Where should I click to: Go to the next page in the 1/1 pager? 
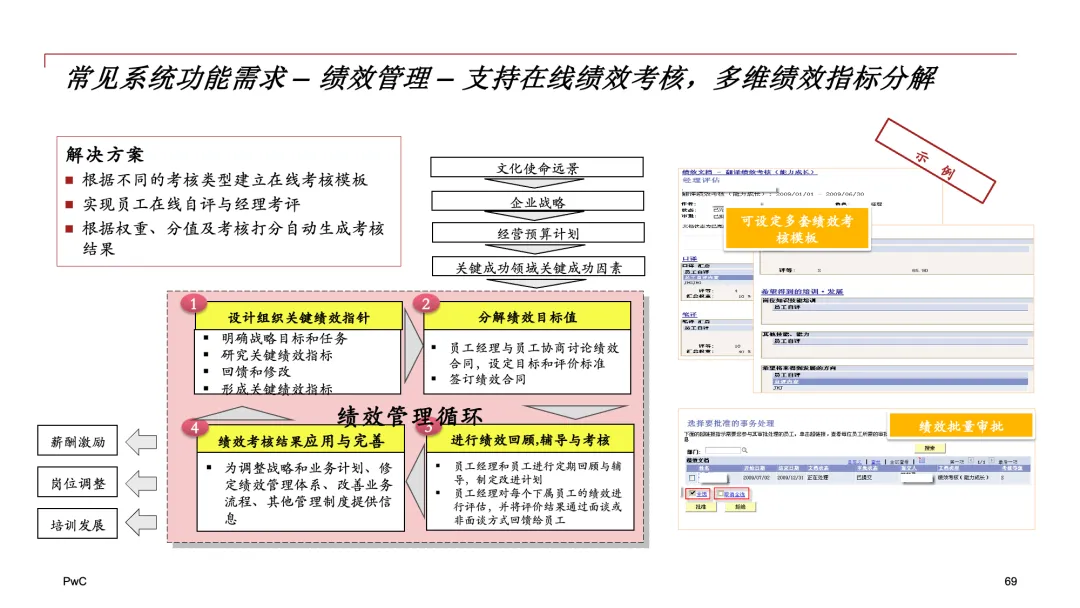pos(993,461)
